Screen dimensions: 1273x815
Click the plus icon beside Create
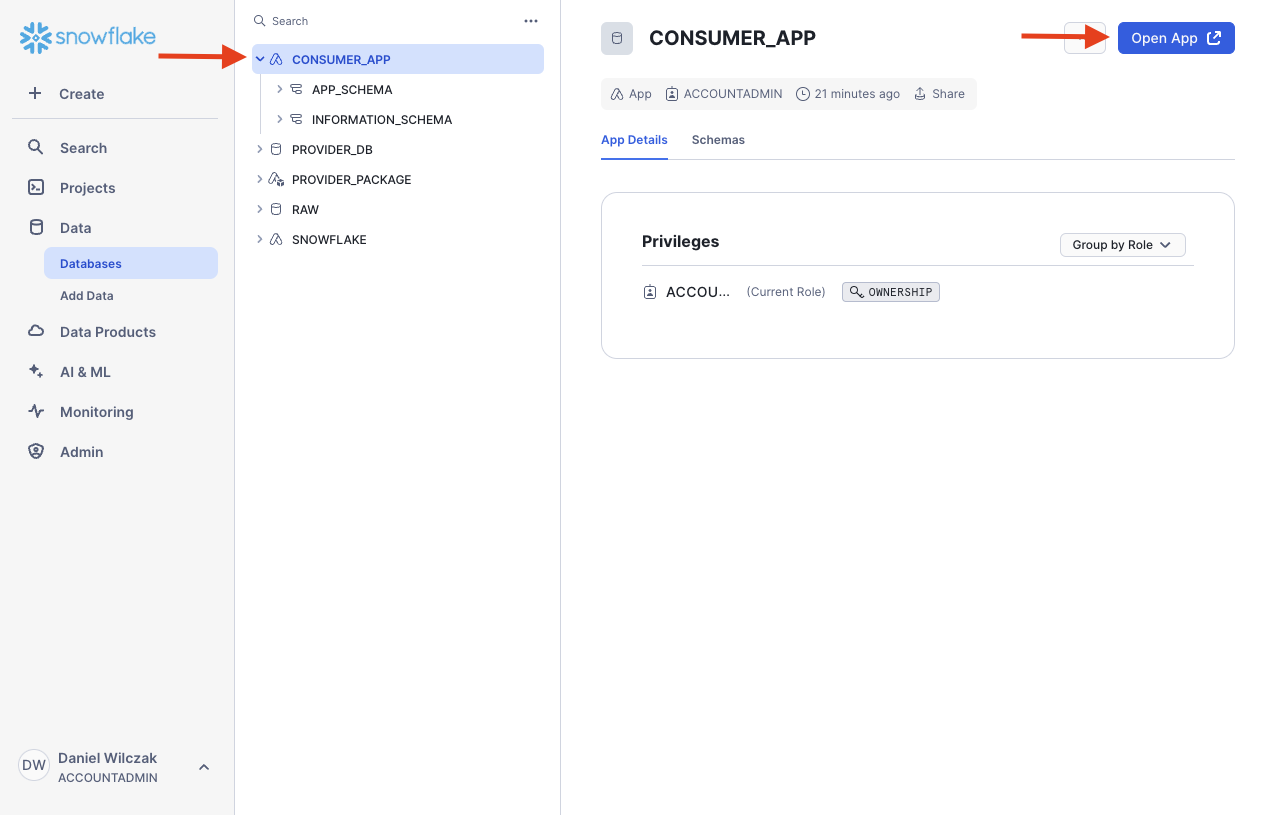pos(35,93)
